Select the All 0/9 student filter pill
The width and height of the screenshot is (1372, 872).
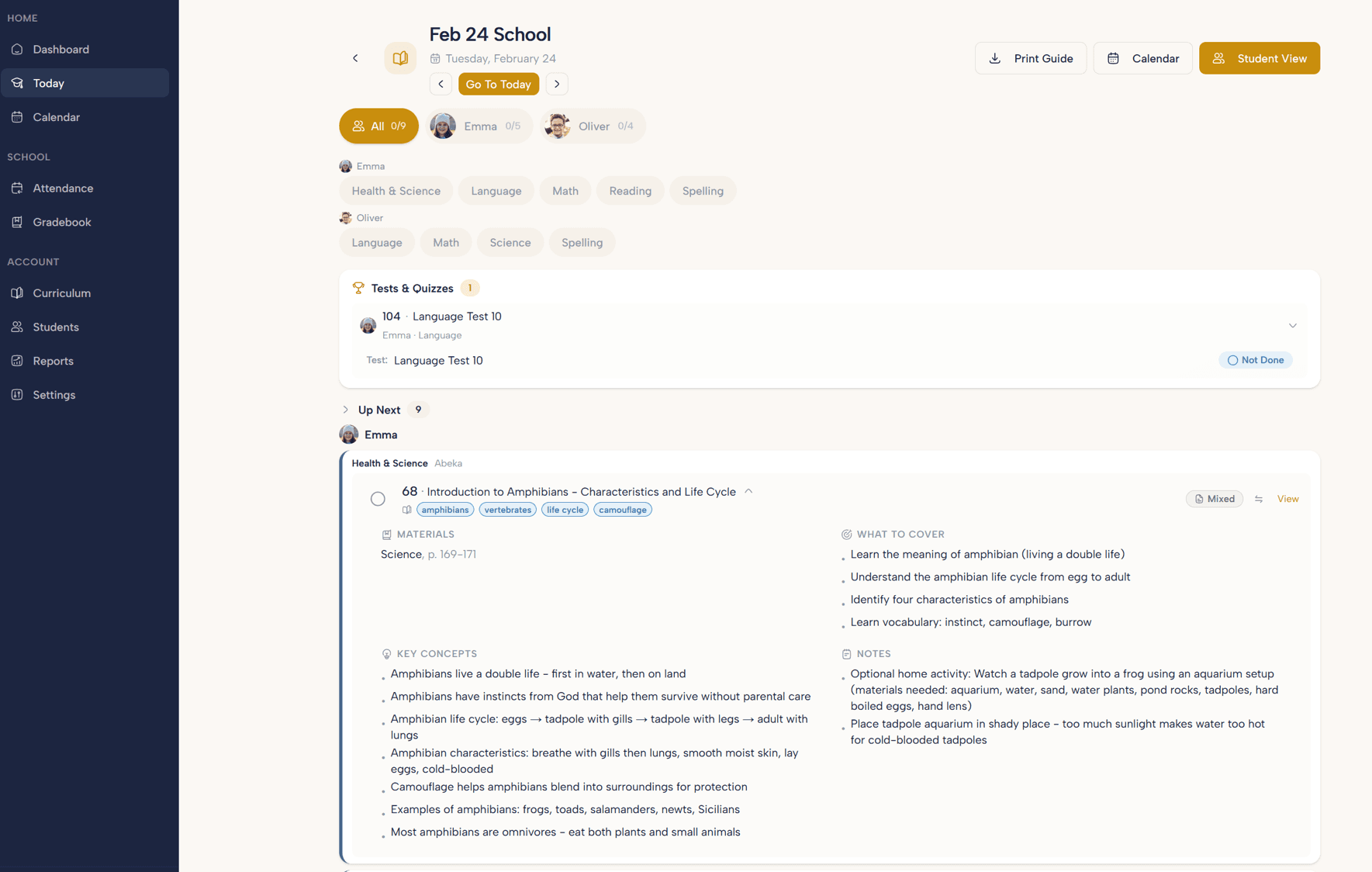point(378,126)
